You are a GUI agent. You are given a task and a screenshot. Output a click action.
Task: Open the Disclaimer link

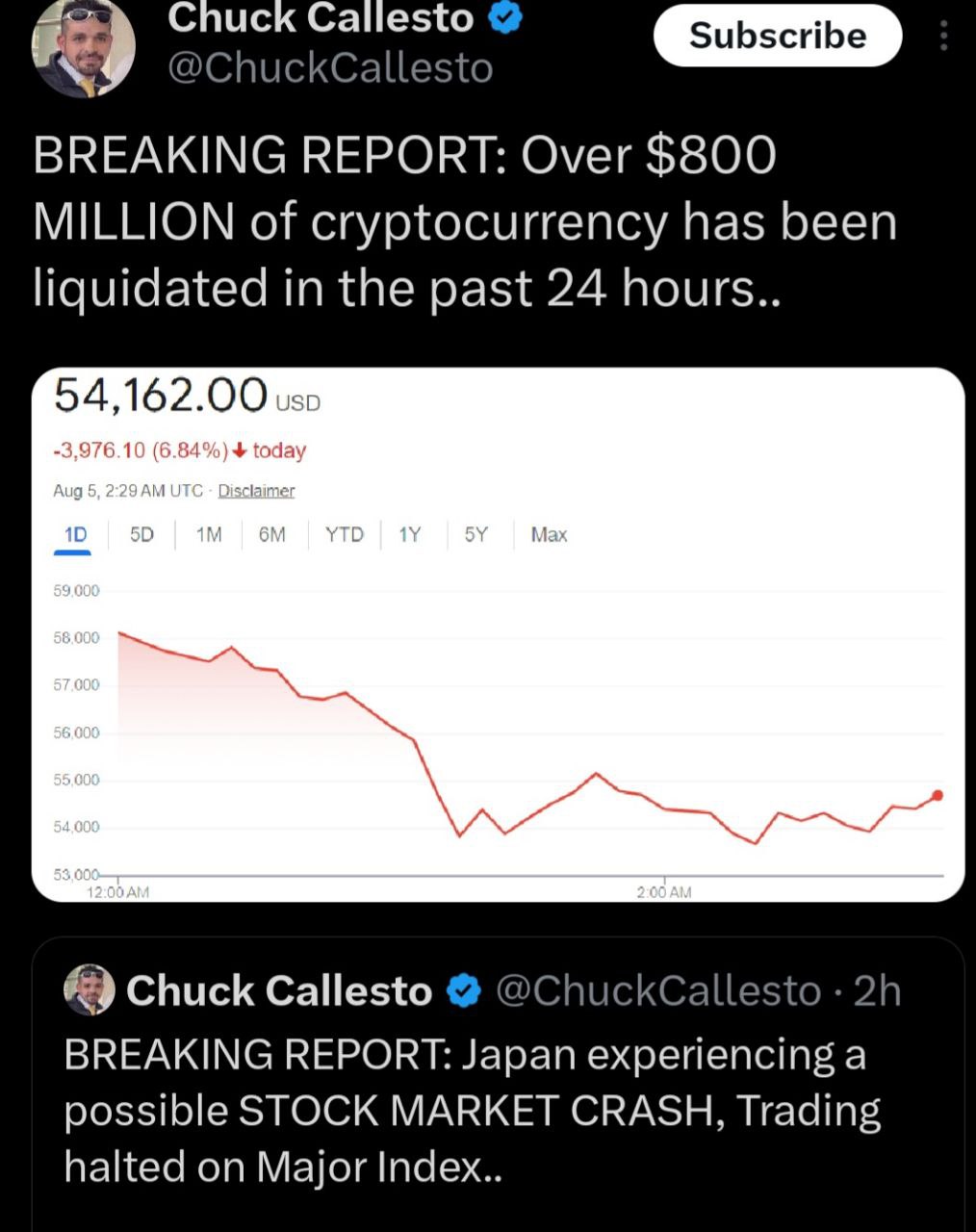pos(256,491)
